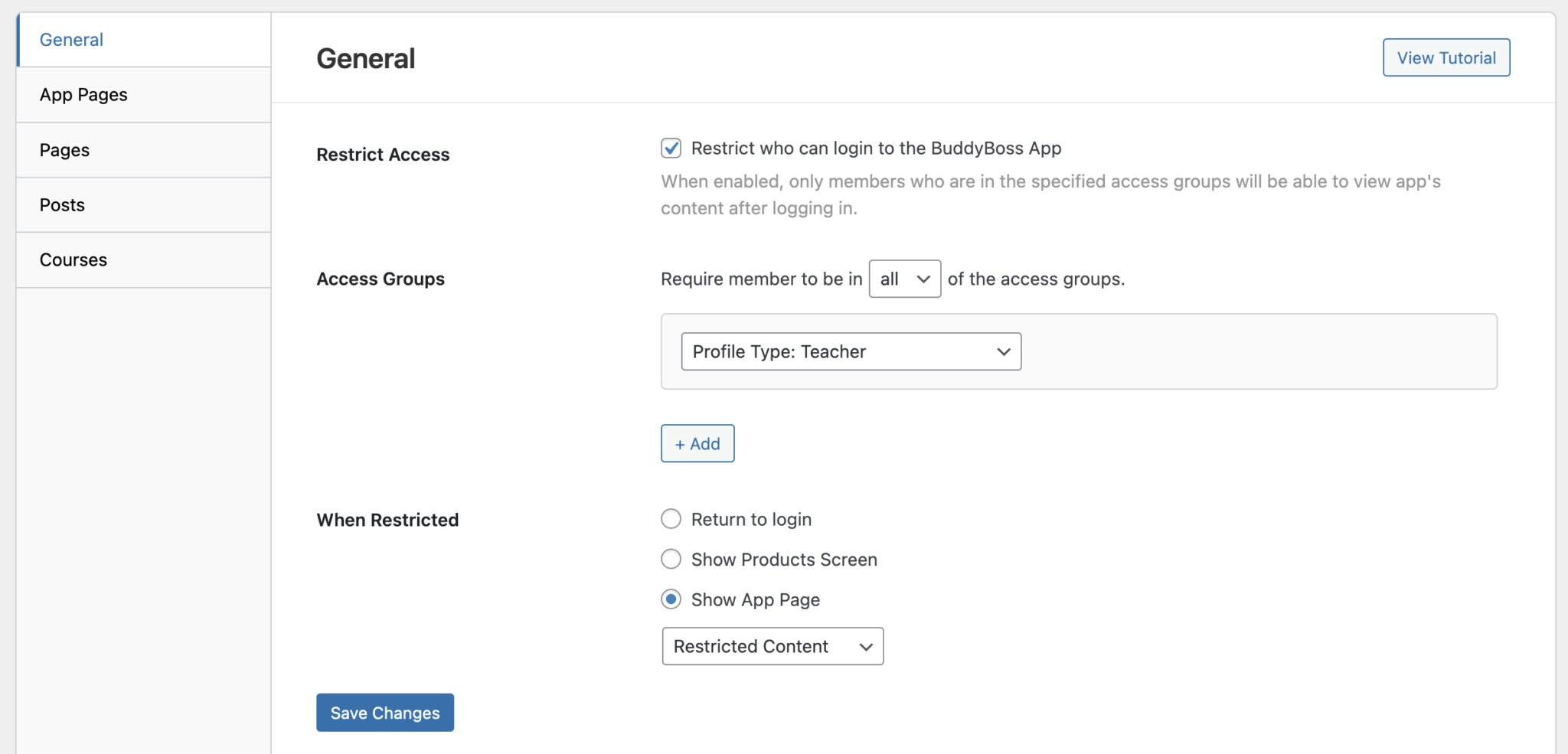
Task: Uncheck the Restrict who can login checkbox
Action: pos(671,149)
